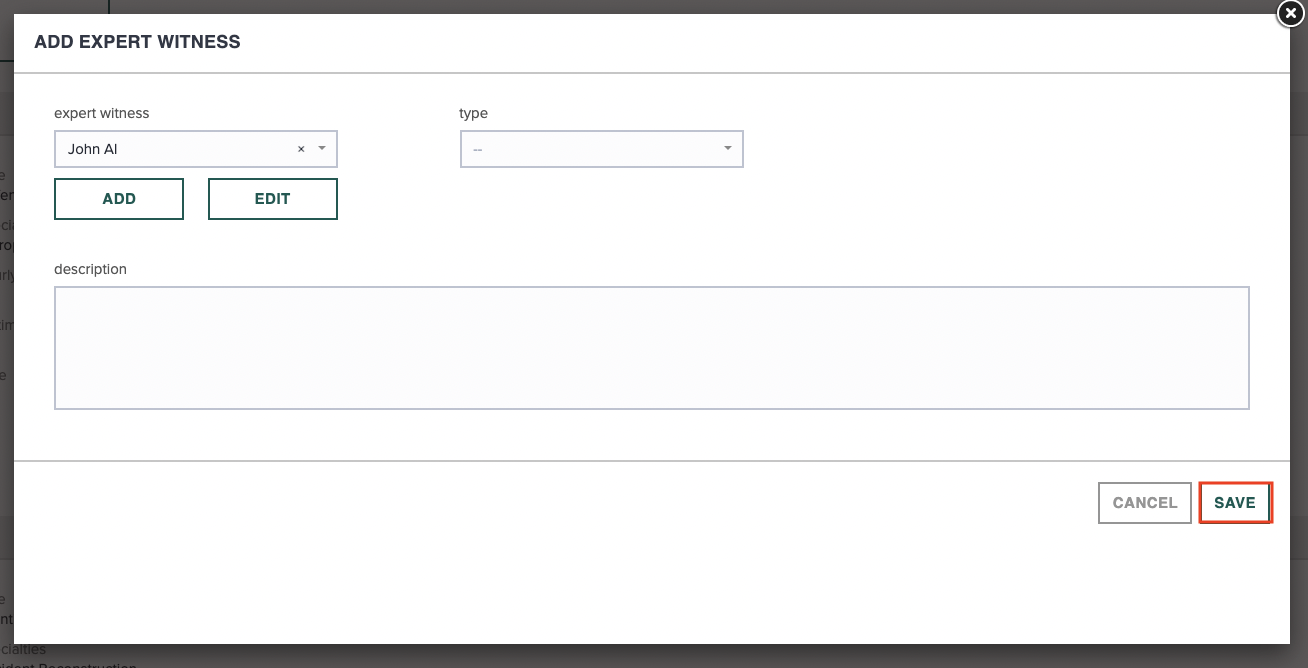Click the 'expert witness' field label
1308x668 pixels.
click(102, 113)
